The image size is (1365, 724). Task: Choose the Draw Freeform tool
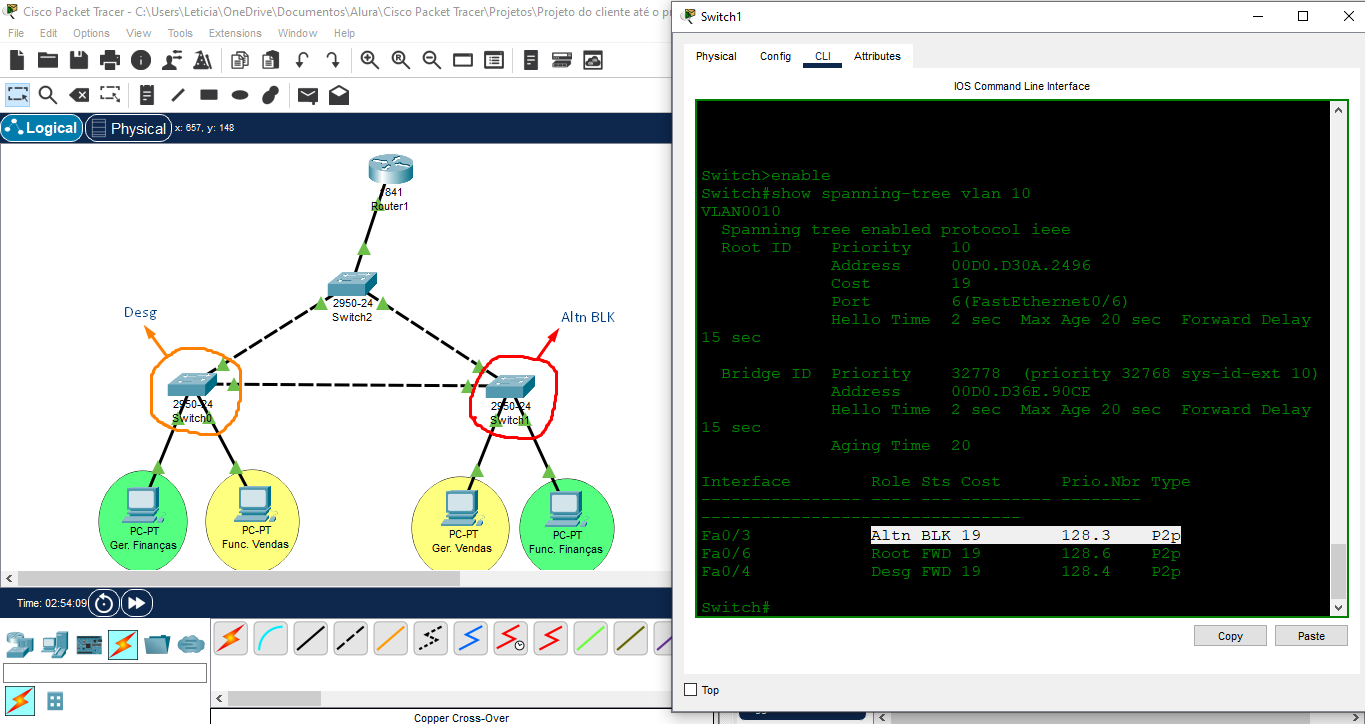pos(270,95)
